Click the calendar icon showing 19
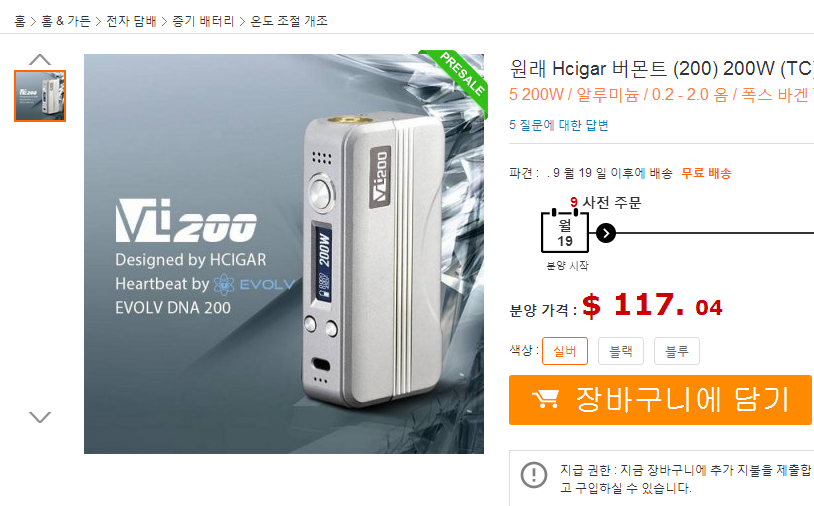Screen dimensions: 814x506 (x=565, y=231)
